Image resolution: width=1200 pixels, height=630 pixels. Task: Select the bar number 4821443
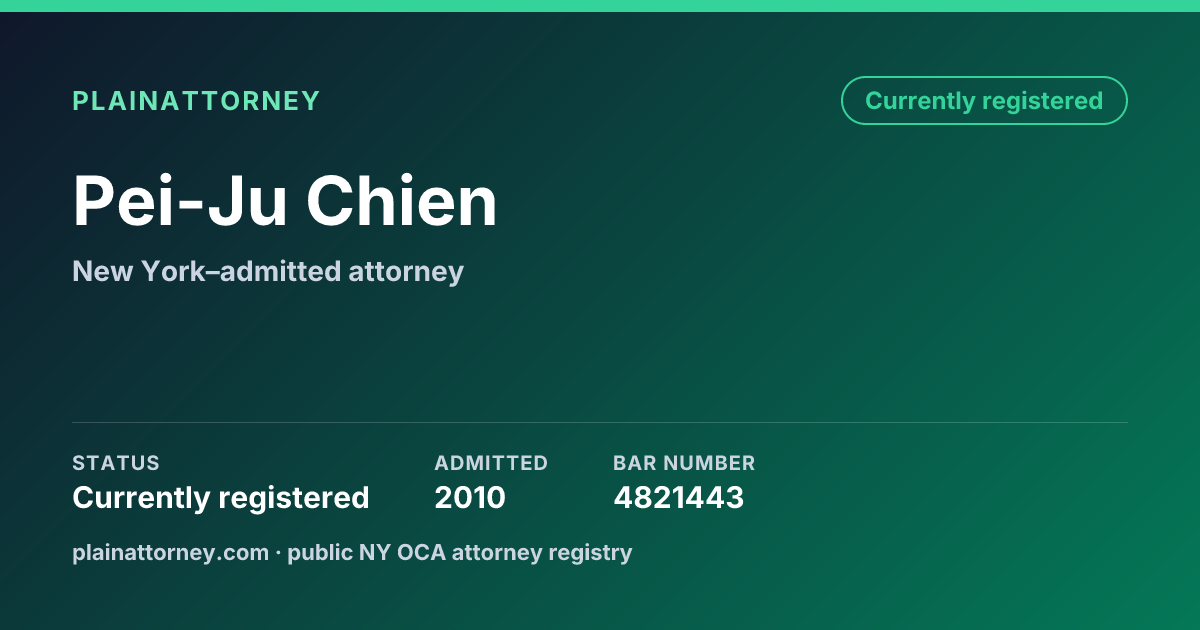tap(679, 497)
